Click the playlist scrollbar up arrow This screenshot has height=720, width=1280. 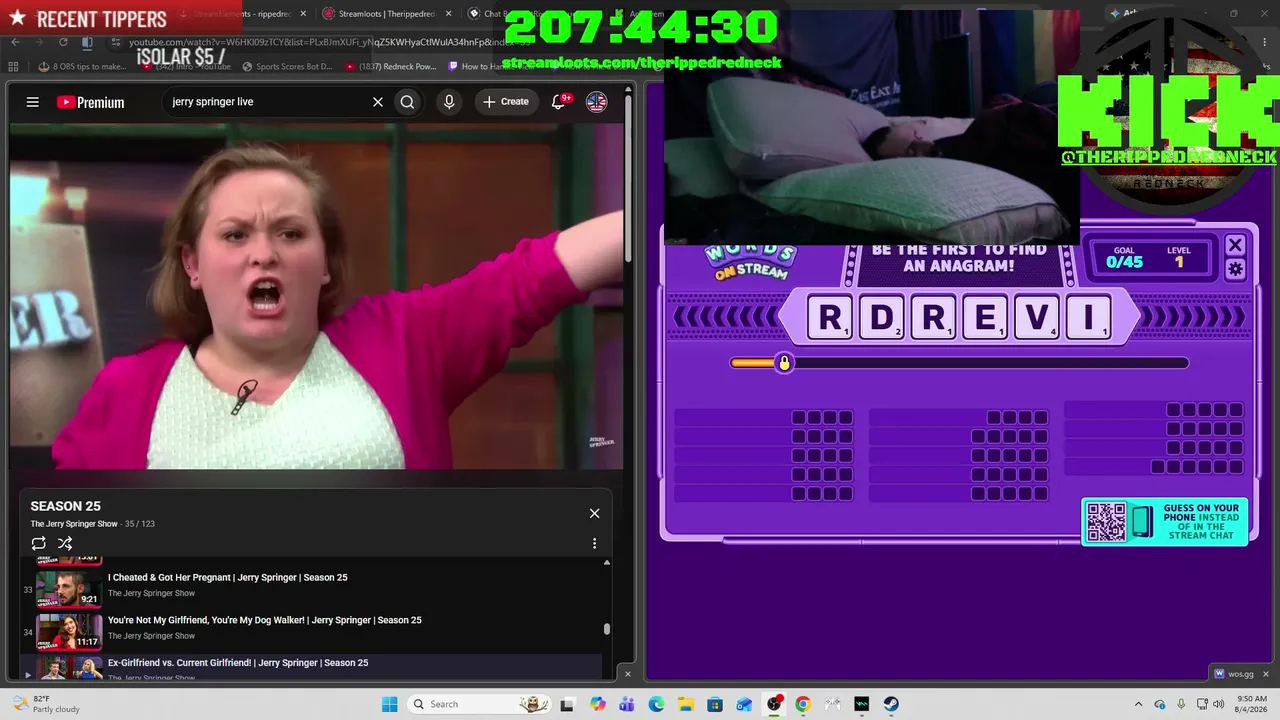[x=606, y=562]
